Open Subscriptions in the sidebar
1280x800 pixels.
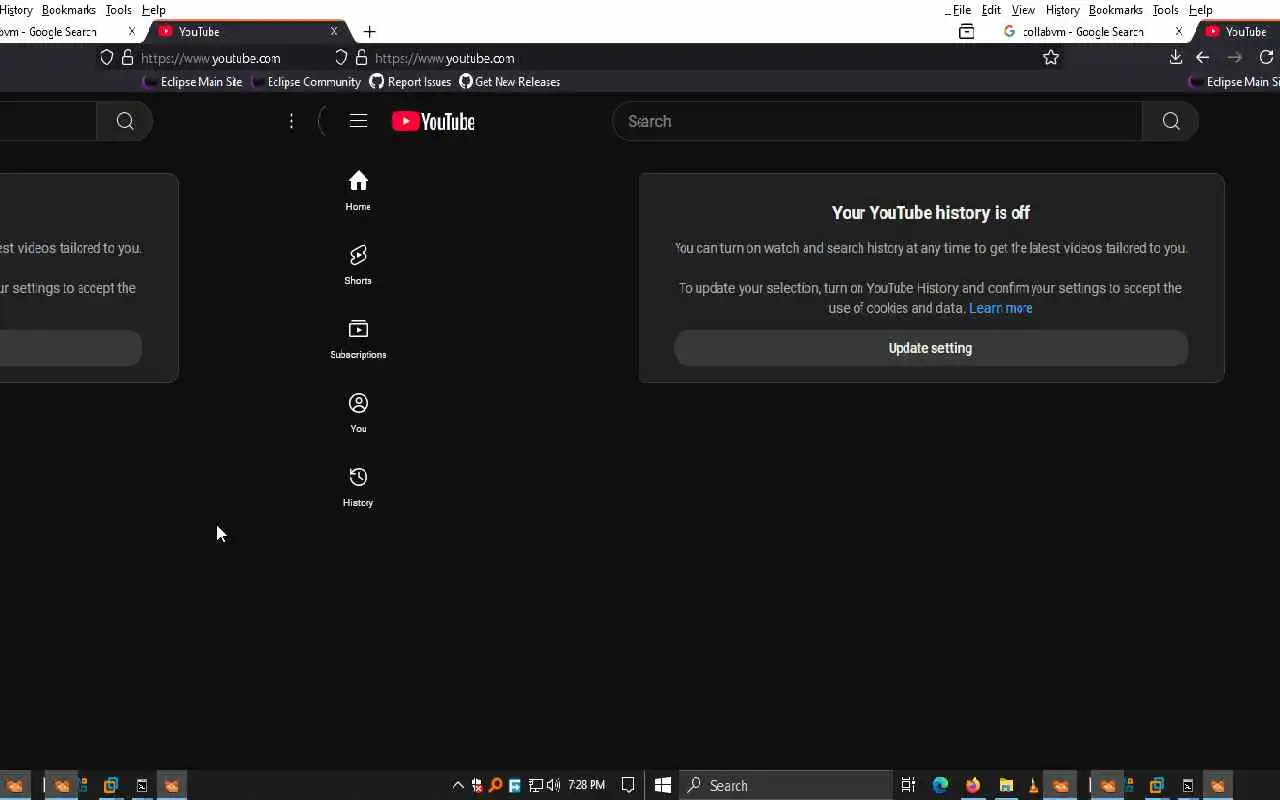[x=358, y=339]
